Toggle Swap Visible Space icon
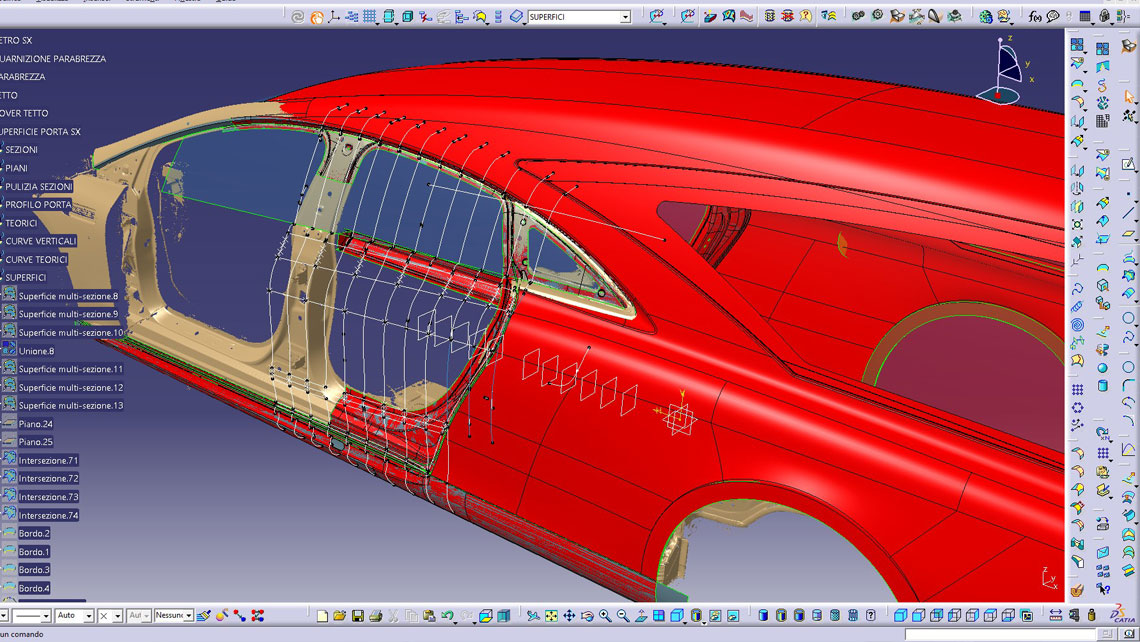Screen dimensions: 1140x642 pos(733,616)
